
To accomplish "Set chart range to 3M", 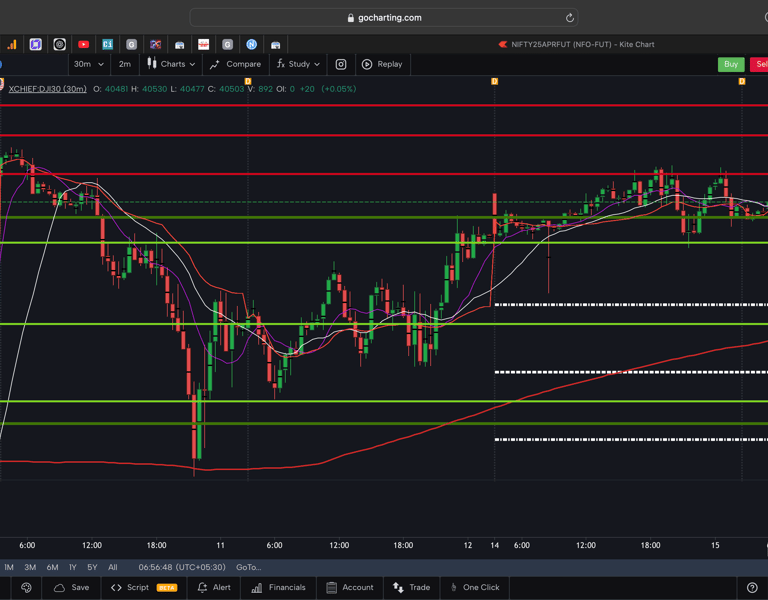I will (x=30, y=567).
